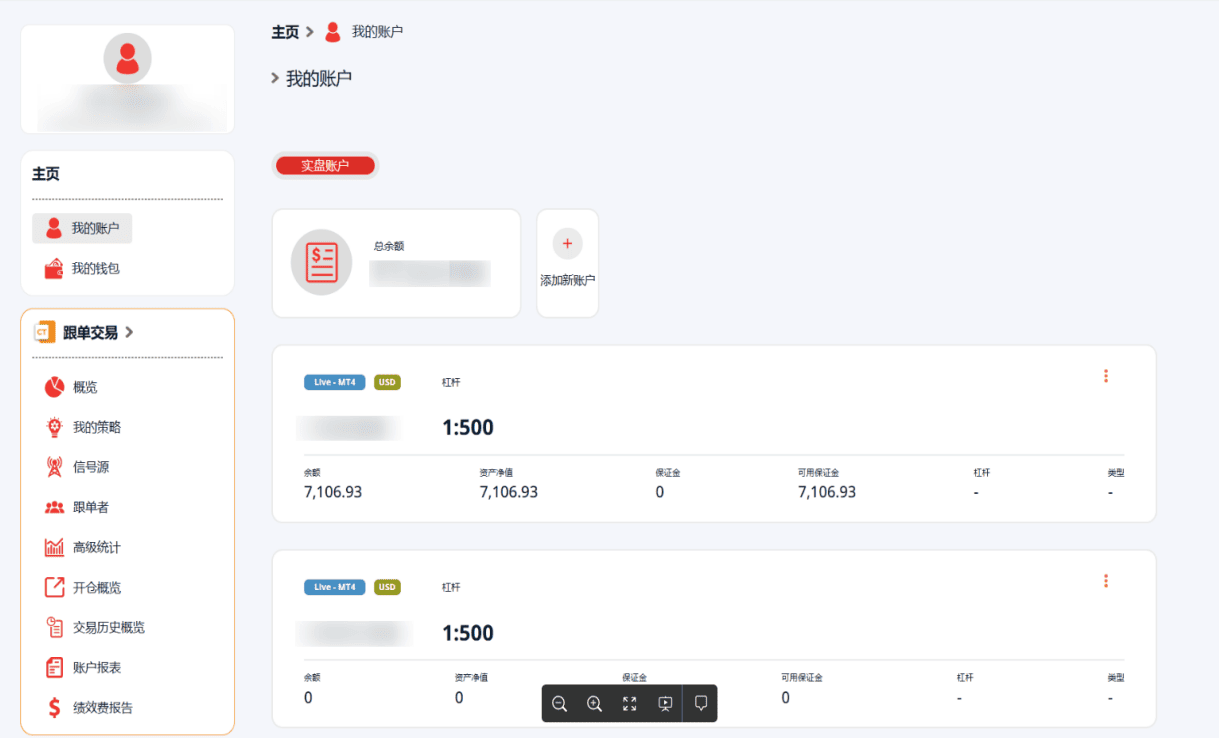Open 高级统计 statistics page

click(96, 547)
